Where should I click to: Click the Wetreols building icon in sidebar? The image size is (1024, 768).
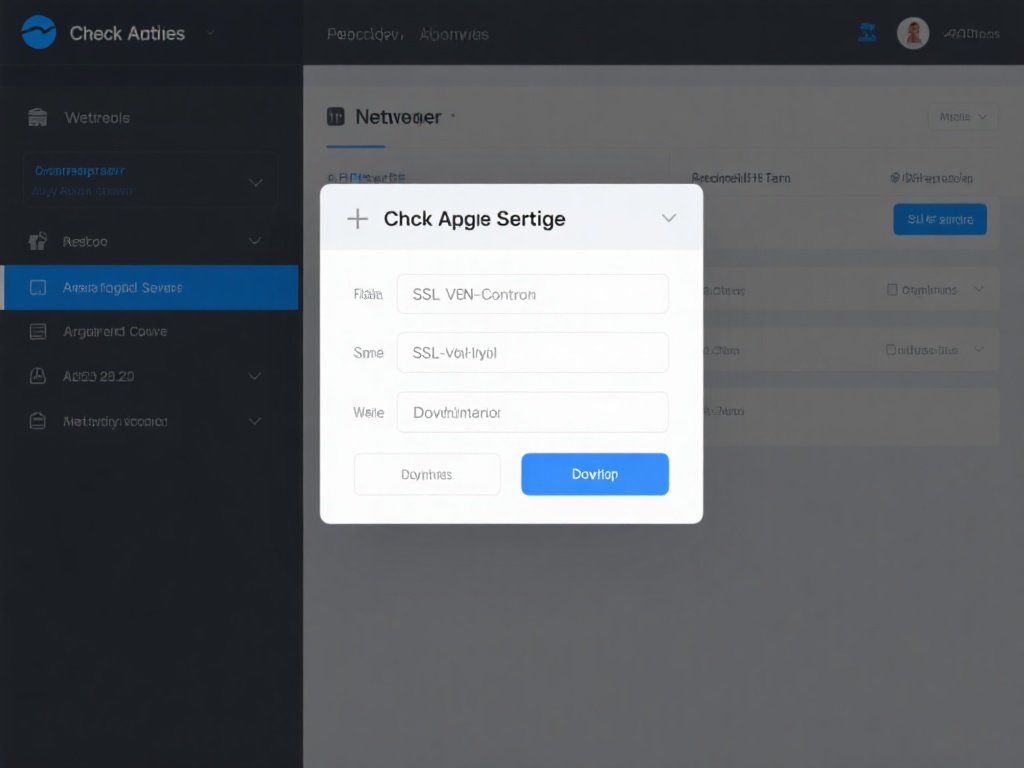[x=38, y=118]
